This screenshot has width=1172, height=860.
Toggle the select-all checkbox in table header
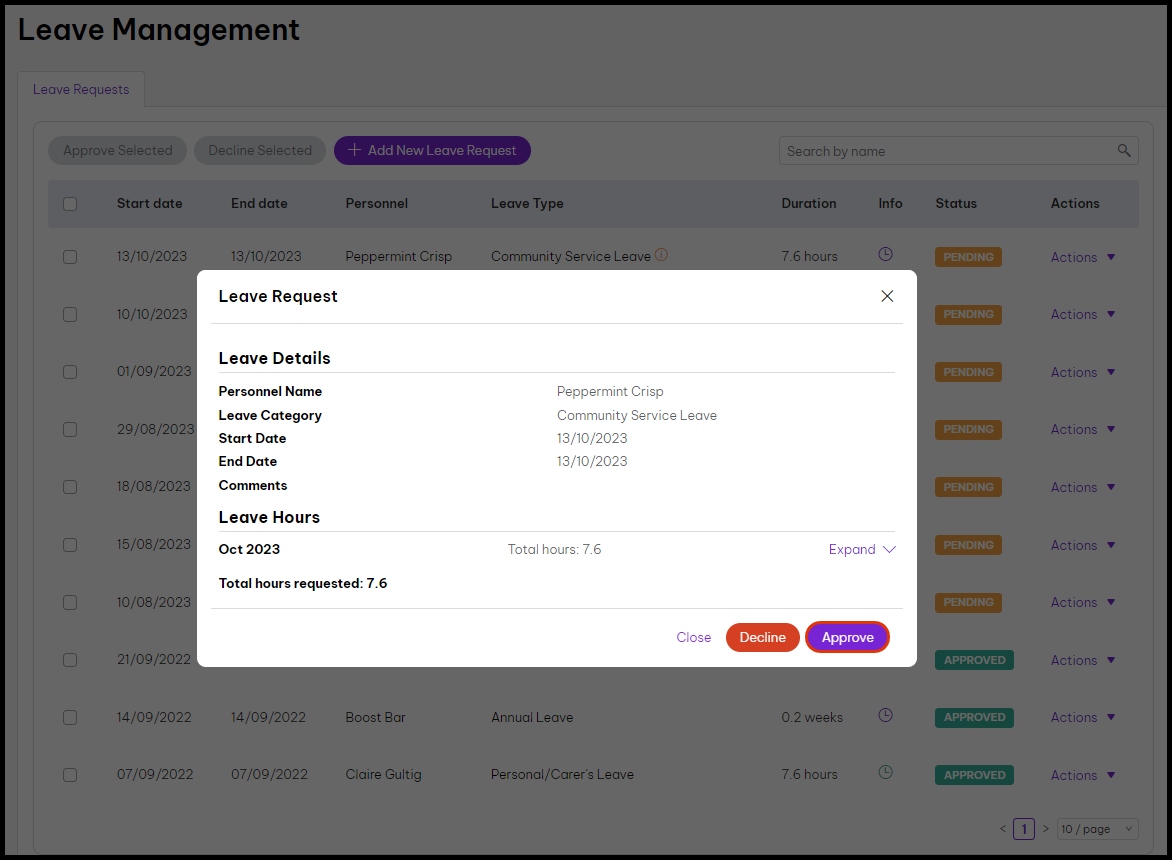coord(70,204)
